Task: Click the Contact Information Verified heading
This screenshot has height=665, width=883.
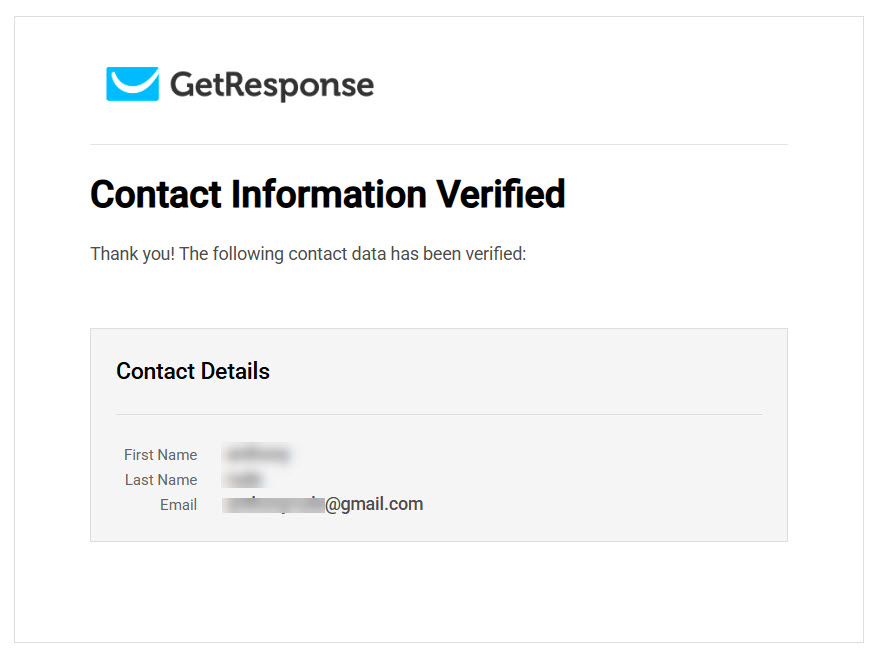Action: coord(328,194)
